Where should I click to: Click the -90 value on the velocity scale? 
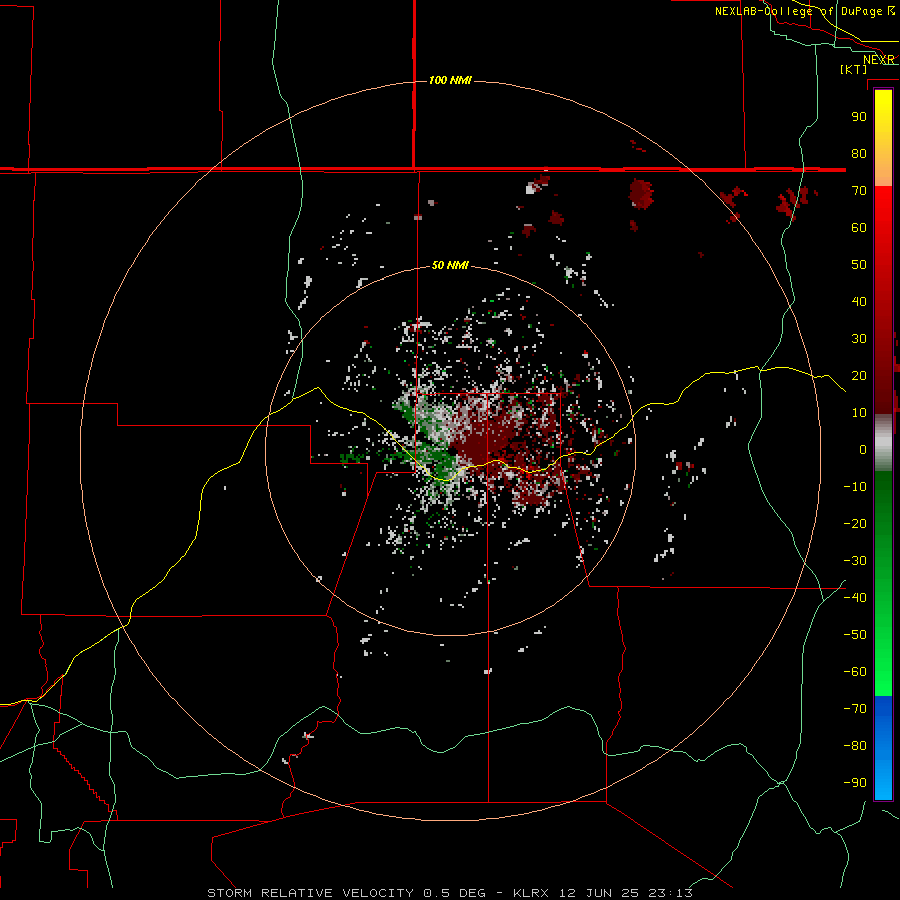[x=855, y=782]
